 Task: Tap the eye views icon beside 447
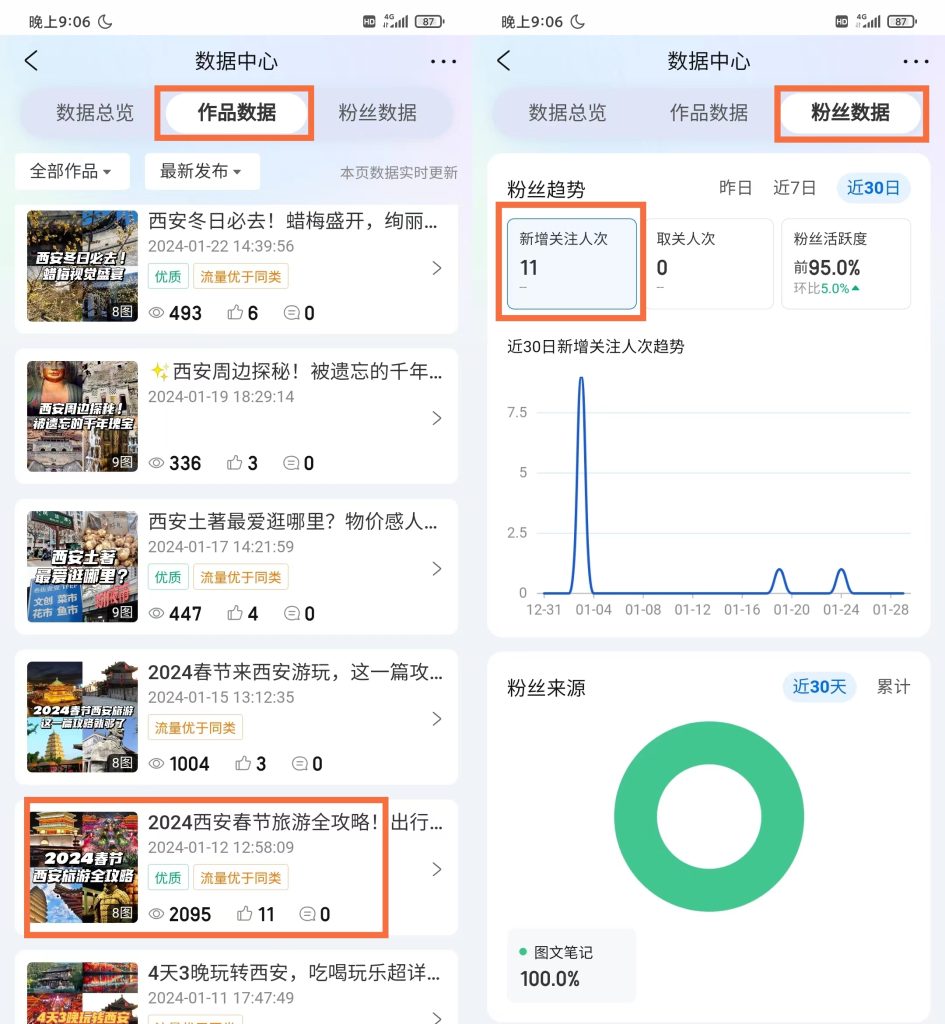(x=156, y=613)
